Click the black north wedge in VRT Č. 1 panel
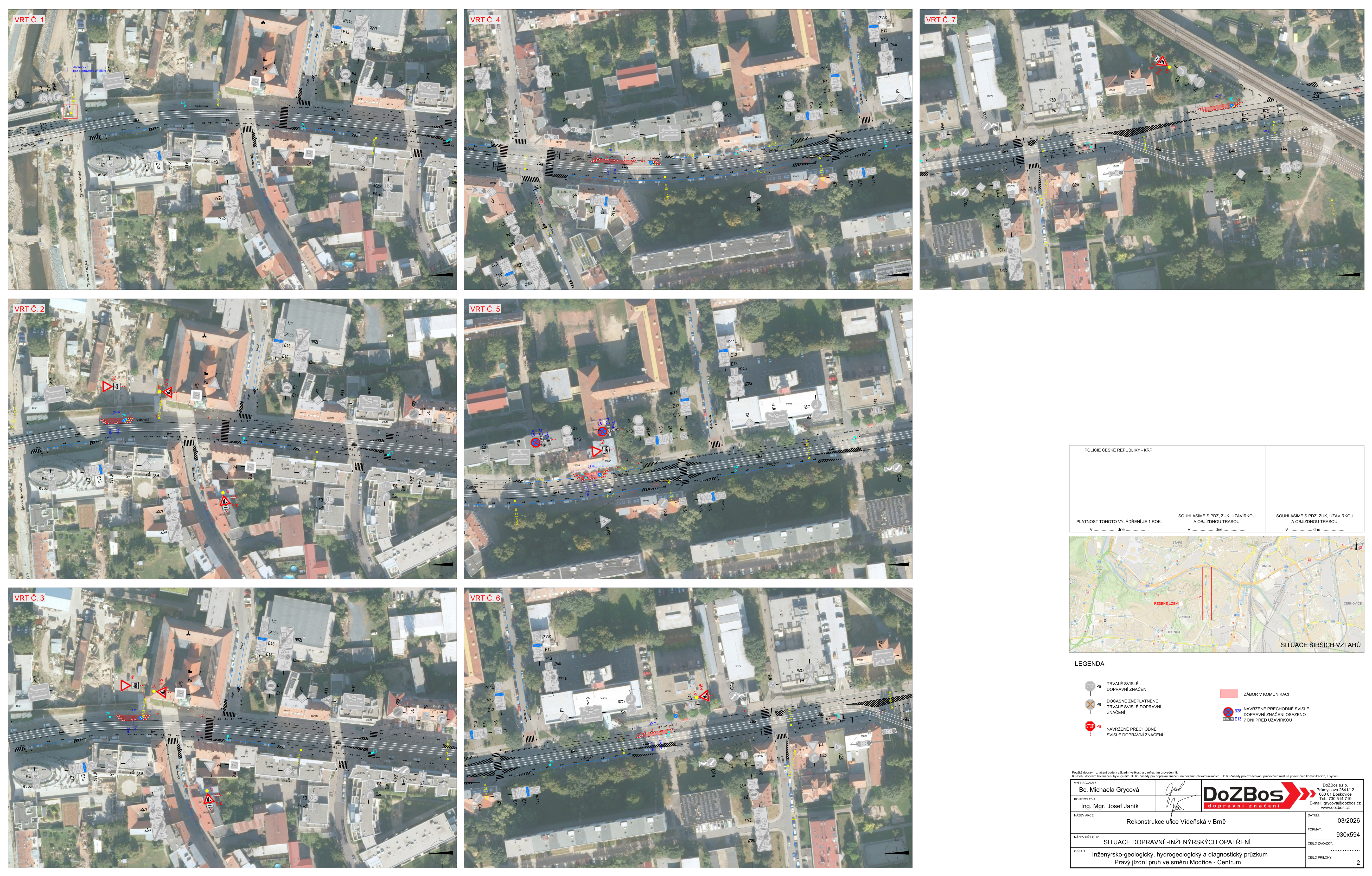Screen dimensions: 1372x876 [442, 275]
